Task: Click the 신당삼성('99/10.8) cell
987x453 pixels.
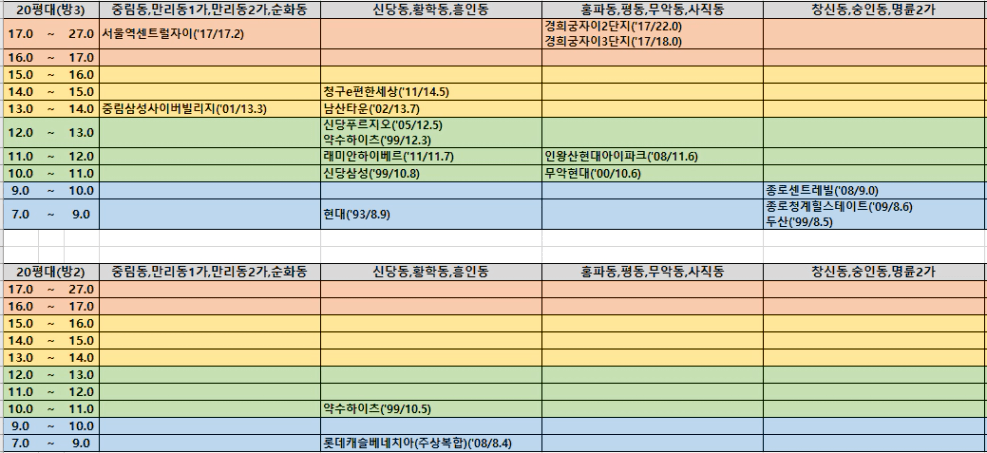Action: click(431, 174)
